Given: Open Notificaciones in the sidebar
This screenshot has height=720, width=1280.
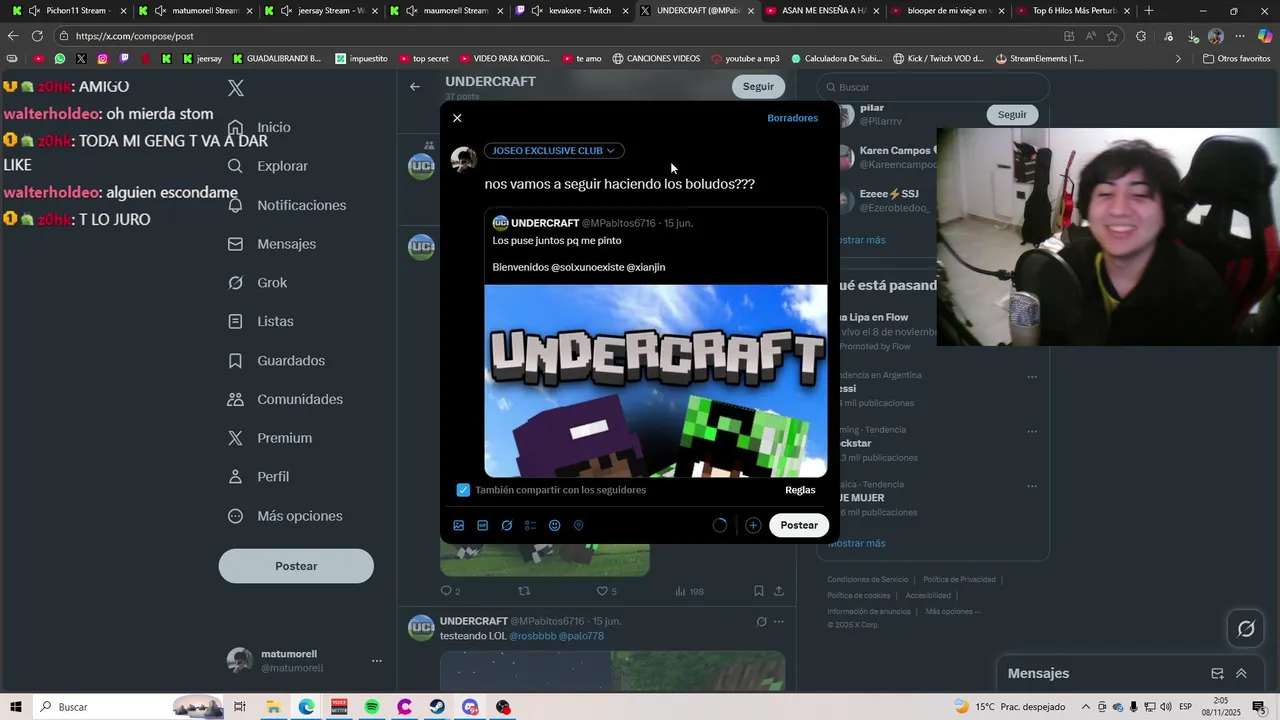Looking at the screenshot, I should (x=287, y=205).
